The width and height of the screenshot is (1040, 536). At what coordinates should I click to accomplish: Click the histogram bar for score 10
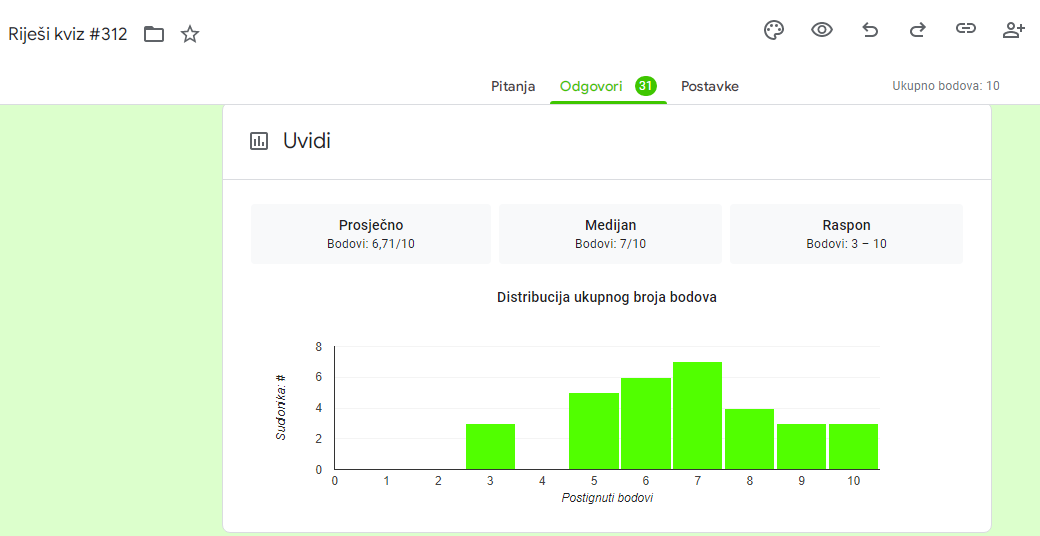click(x=854, y=446)
